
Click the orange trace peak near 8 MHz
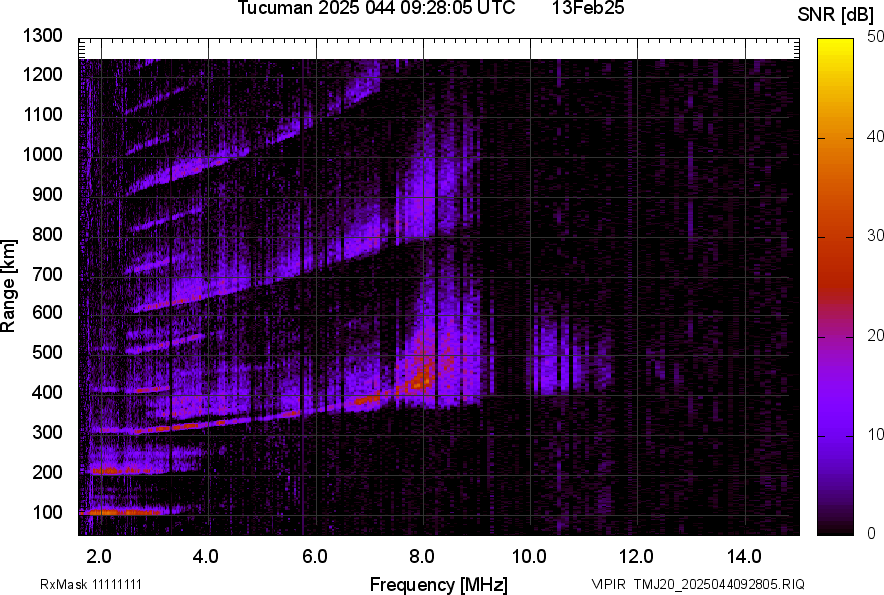[x=421, y=378]
